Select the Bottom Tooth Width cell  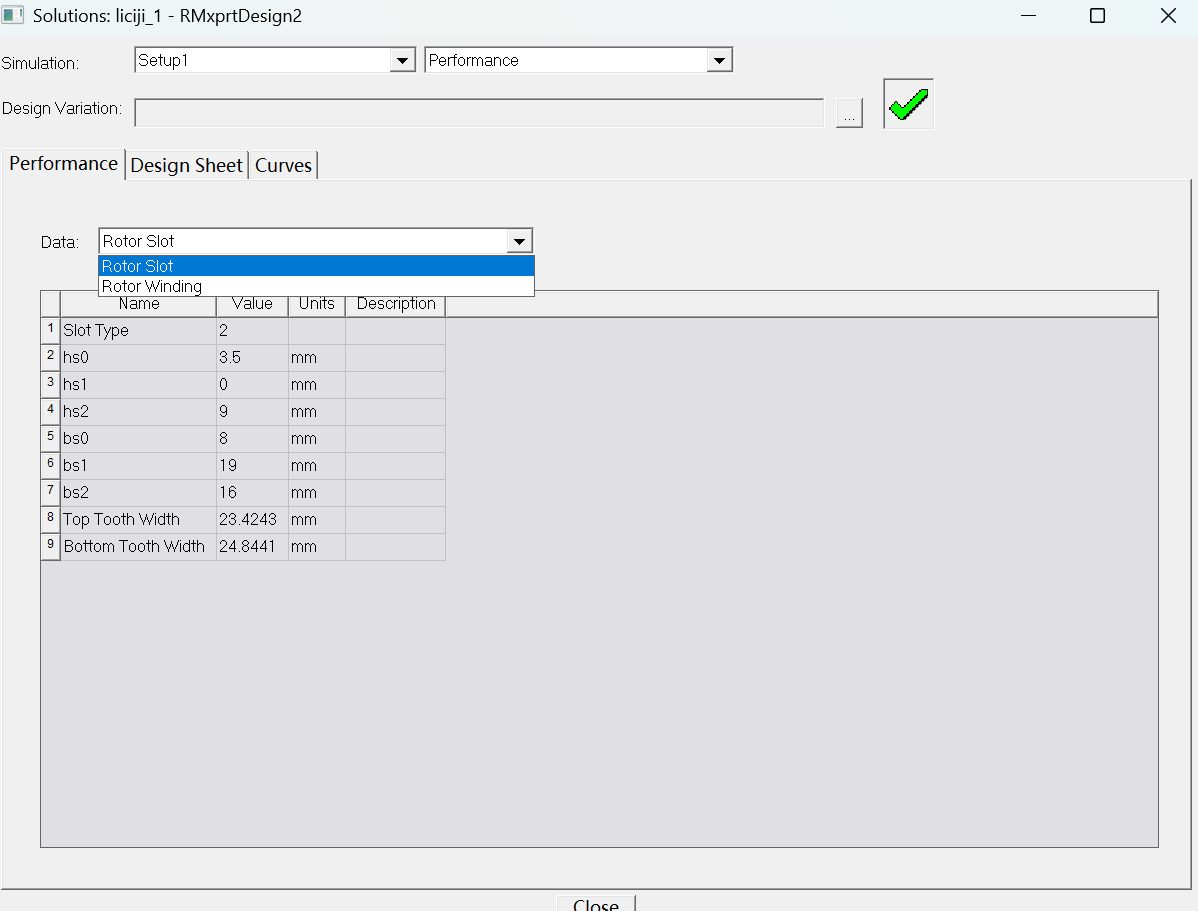pyautogui.click(x=138, y=546)
